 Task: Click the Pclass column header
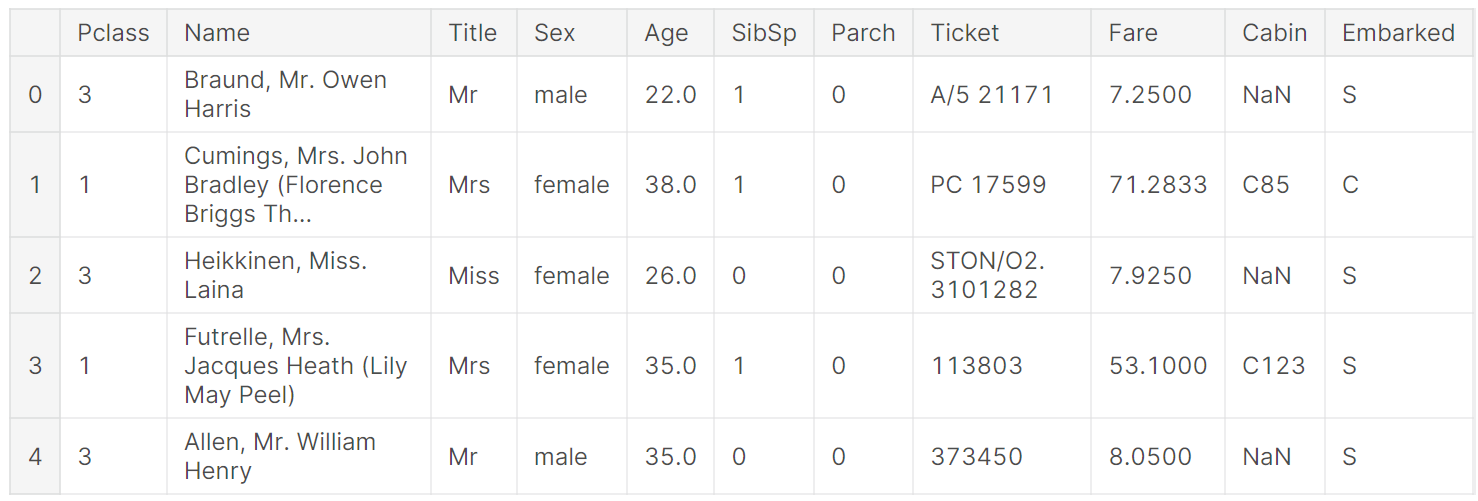point(113,33)
